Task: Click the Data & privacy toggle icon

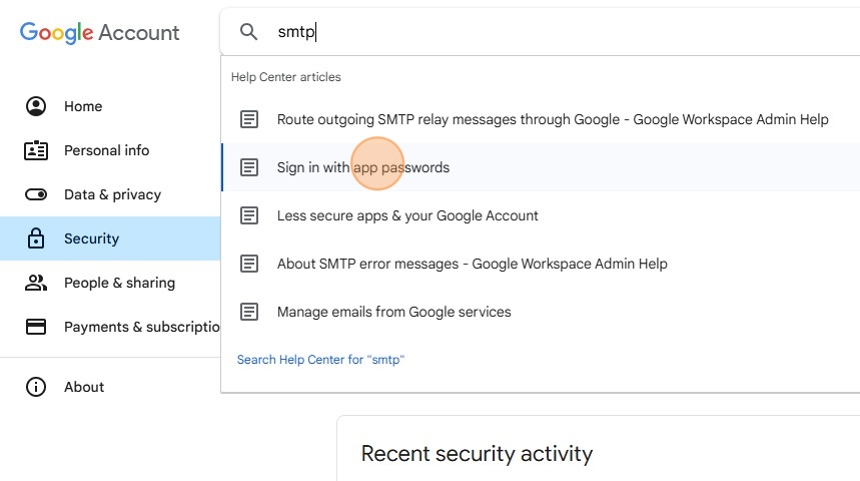Action: click(36, 194)
